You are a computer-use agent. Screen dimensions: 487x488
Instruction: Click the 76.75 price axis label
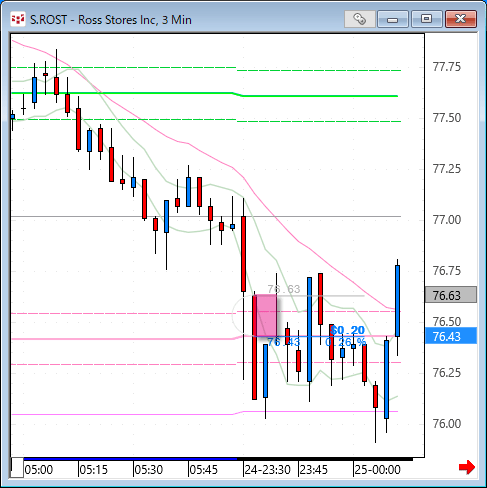coord(447,271)
